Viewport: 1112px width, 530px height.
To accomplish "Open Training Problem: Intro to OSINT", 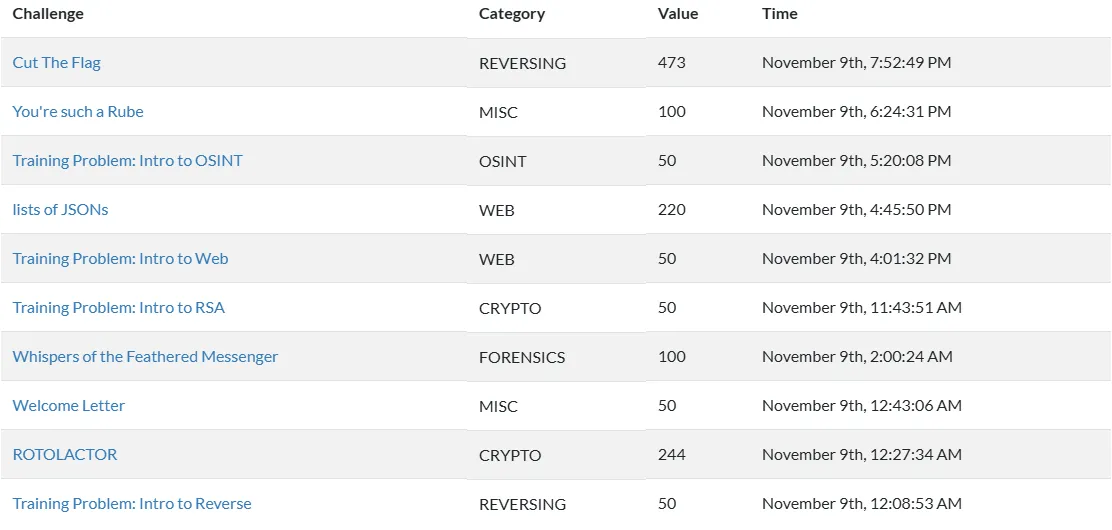I will (x=127, y=161).
